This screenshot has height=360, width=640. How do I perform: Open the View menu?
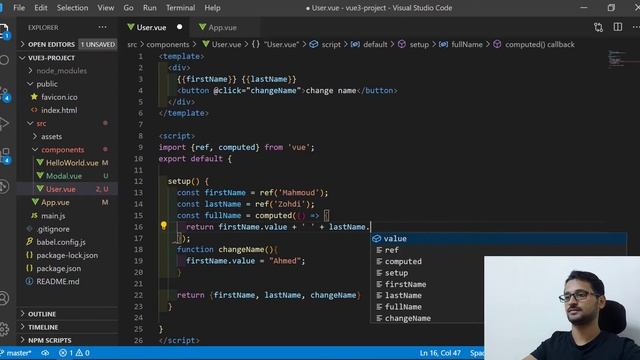click(x=106, y=8)
